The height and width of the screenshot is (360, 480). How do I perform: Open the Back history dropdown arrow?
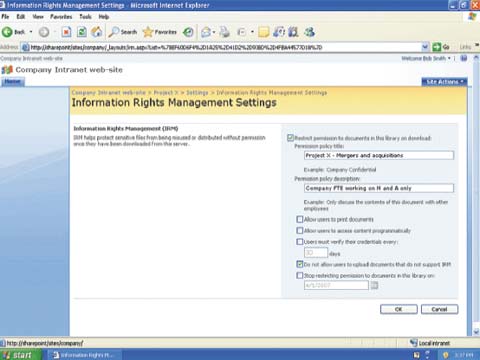coord(31,32)
